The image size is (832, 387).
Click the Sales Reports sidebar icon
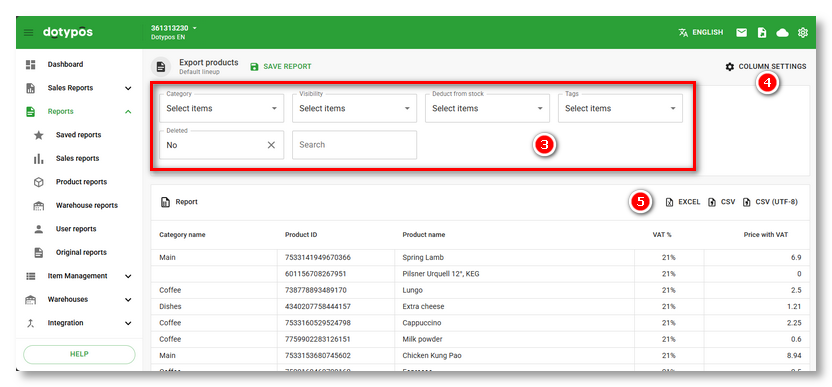coord(30,88)
